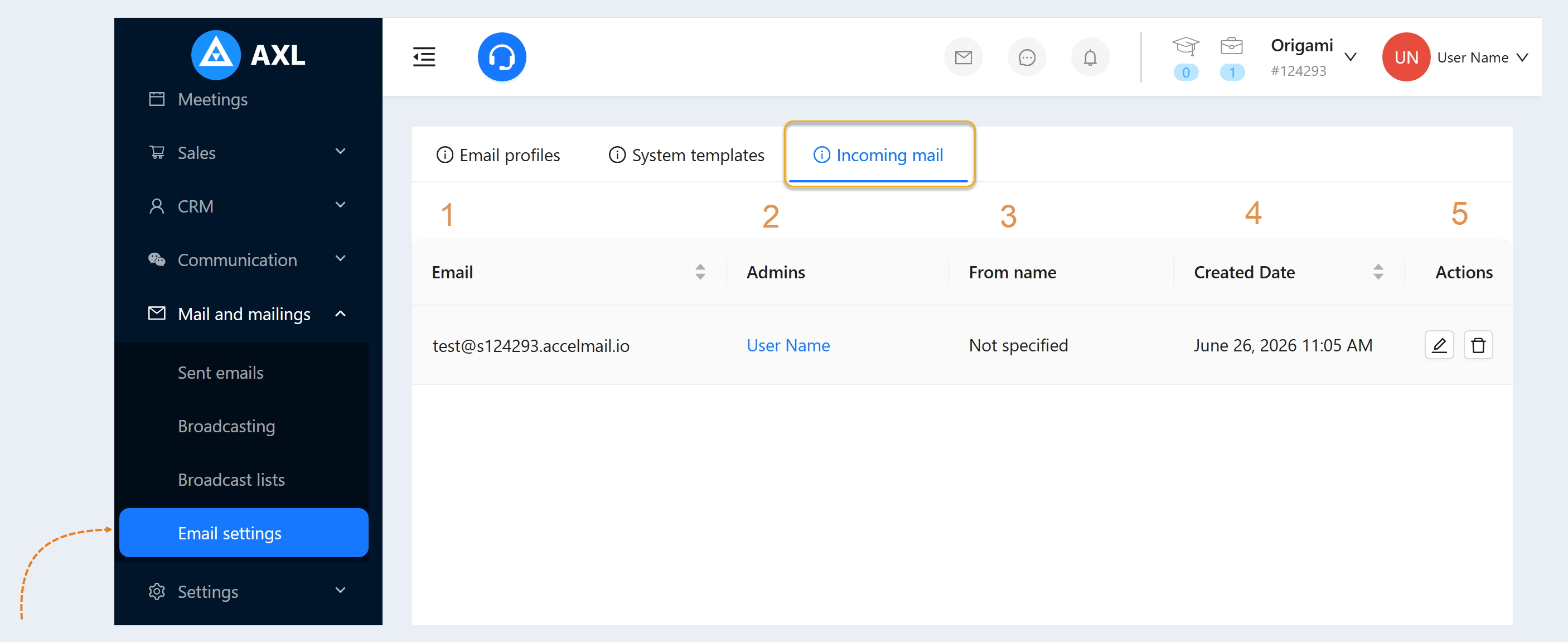Screen dimensions: 1568x642
Task: Open the Origami workspace dropdown
Action: 1349,57
